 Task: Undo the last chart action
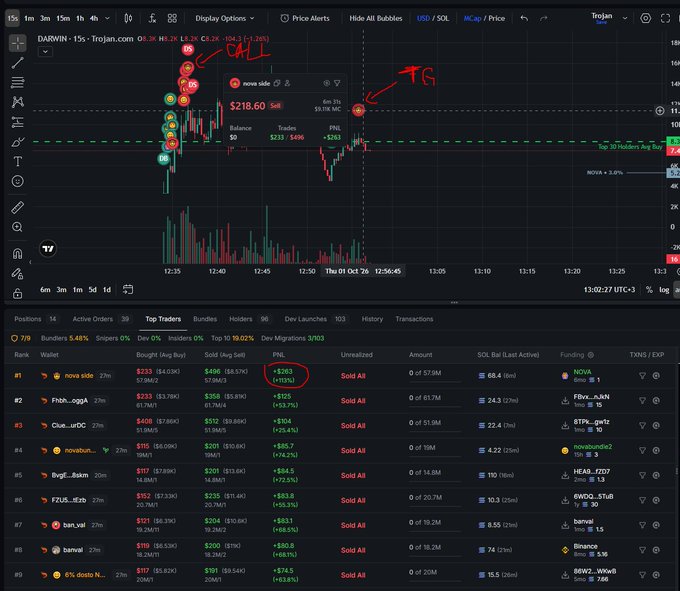point(524,18)
